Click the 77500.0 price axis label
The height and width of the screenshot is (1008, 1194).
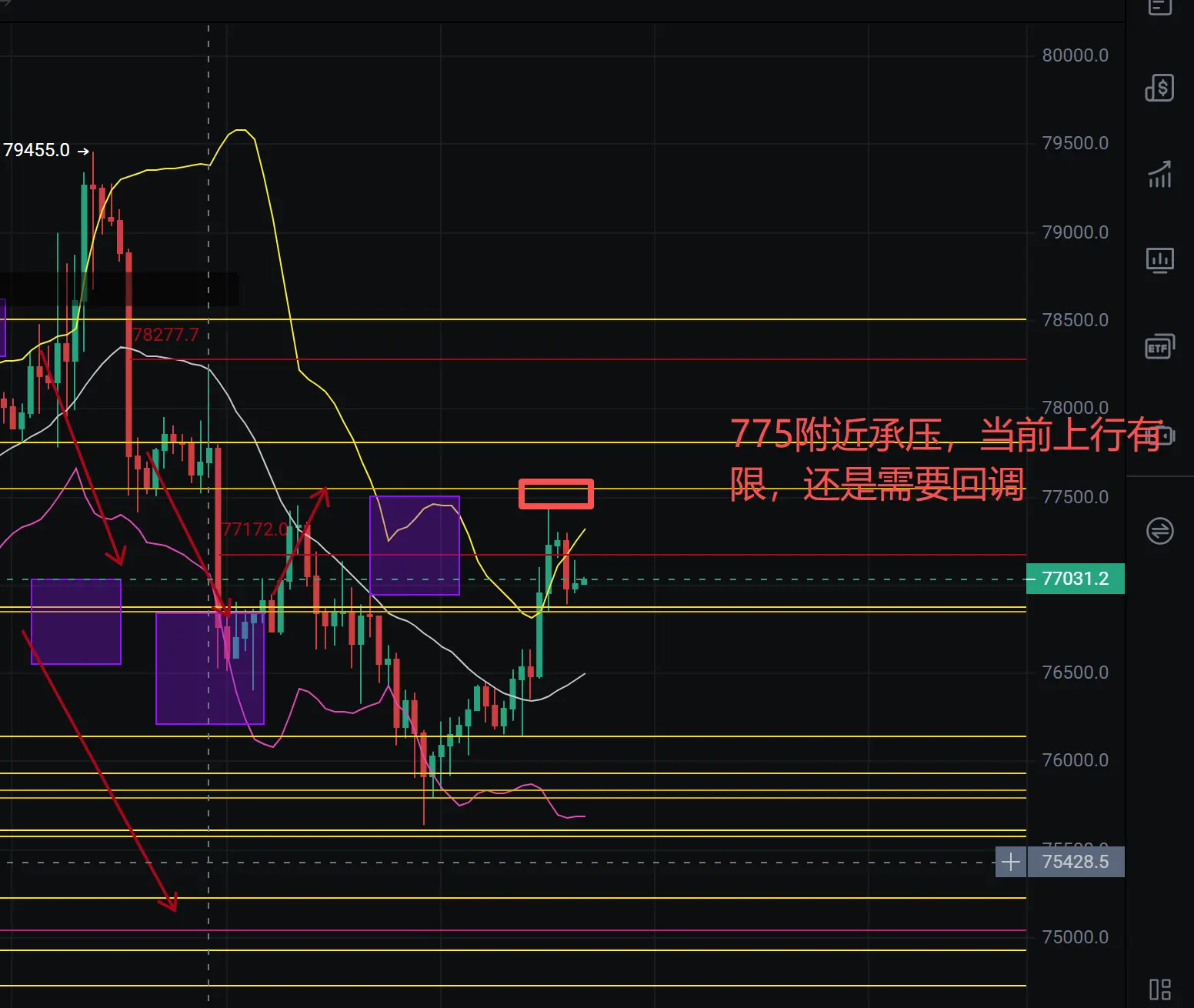coord(1075,497)
